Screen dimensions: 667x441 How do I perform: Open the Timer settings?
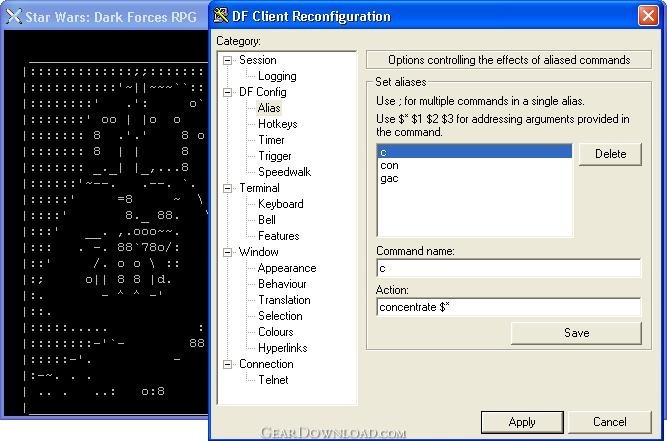click(271, 140)
